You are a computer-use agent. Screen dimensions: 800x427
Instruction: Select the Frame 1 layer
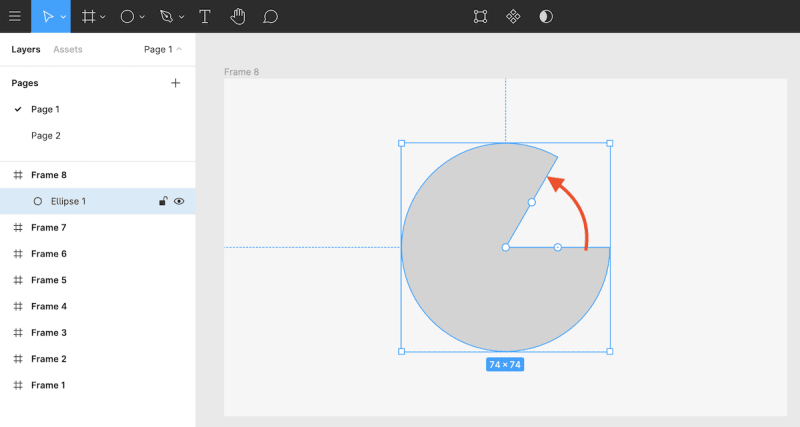(97, 385)
